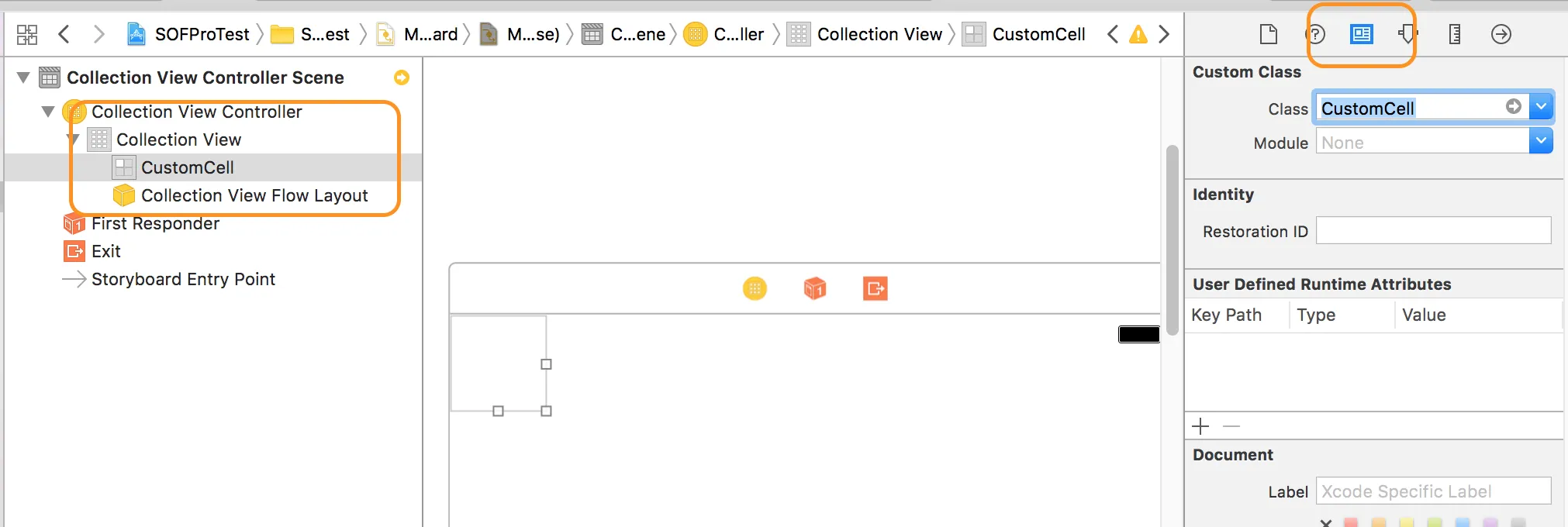Viewport: 1568px width, 527px height.
Task: Click the Restoration ID text field
Action: [x=1434, y=231]
